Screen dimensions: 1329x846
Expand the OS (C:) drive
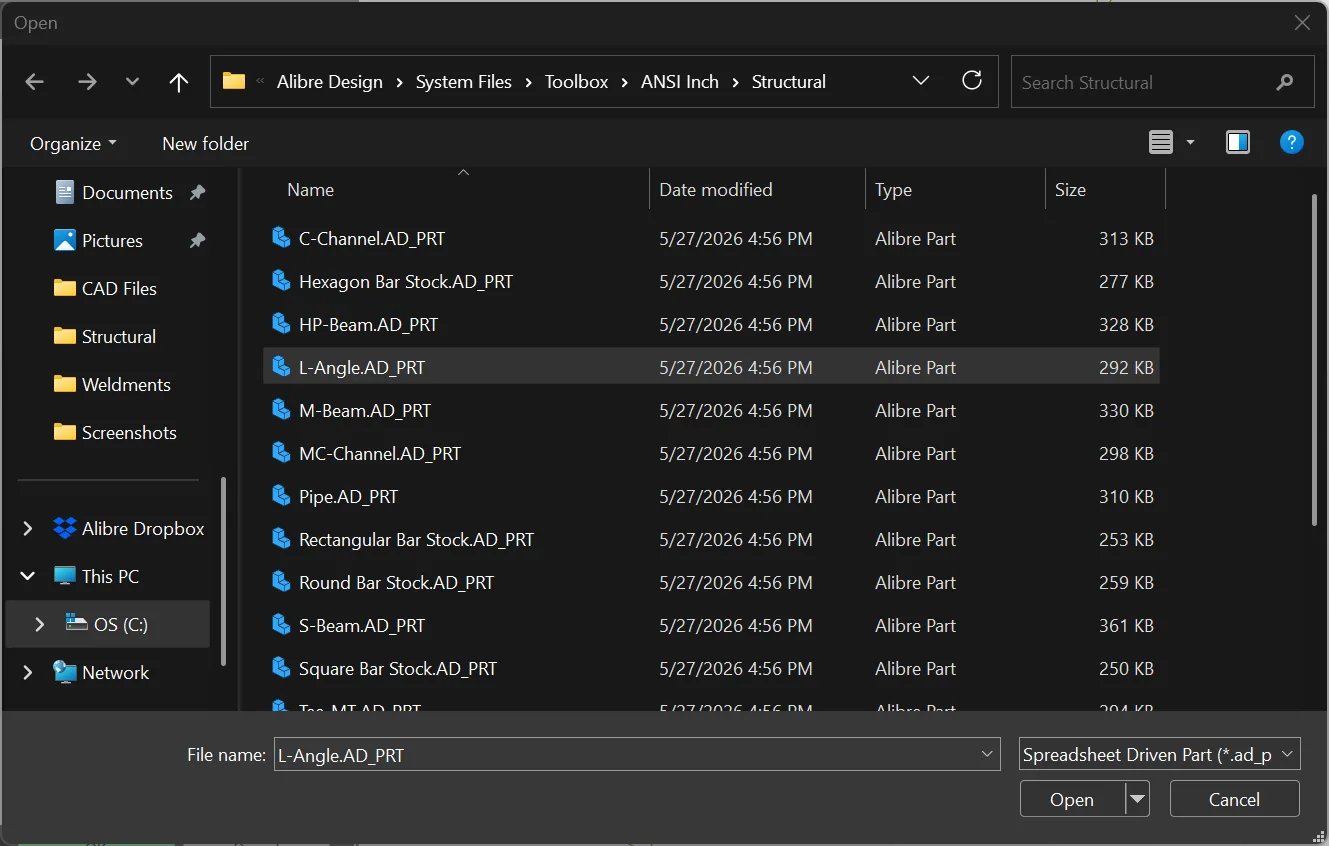click(x=40, y=625)
